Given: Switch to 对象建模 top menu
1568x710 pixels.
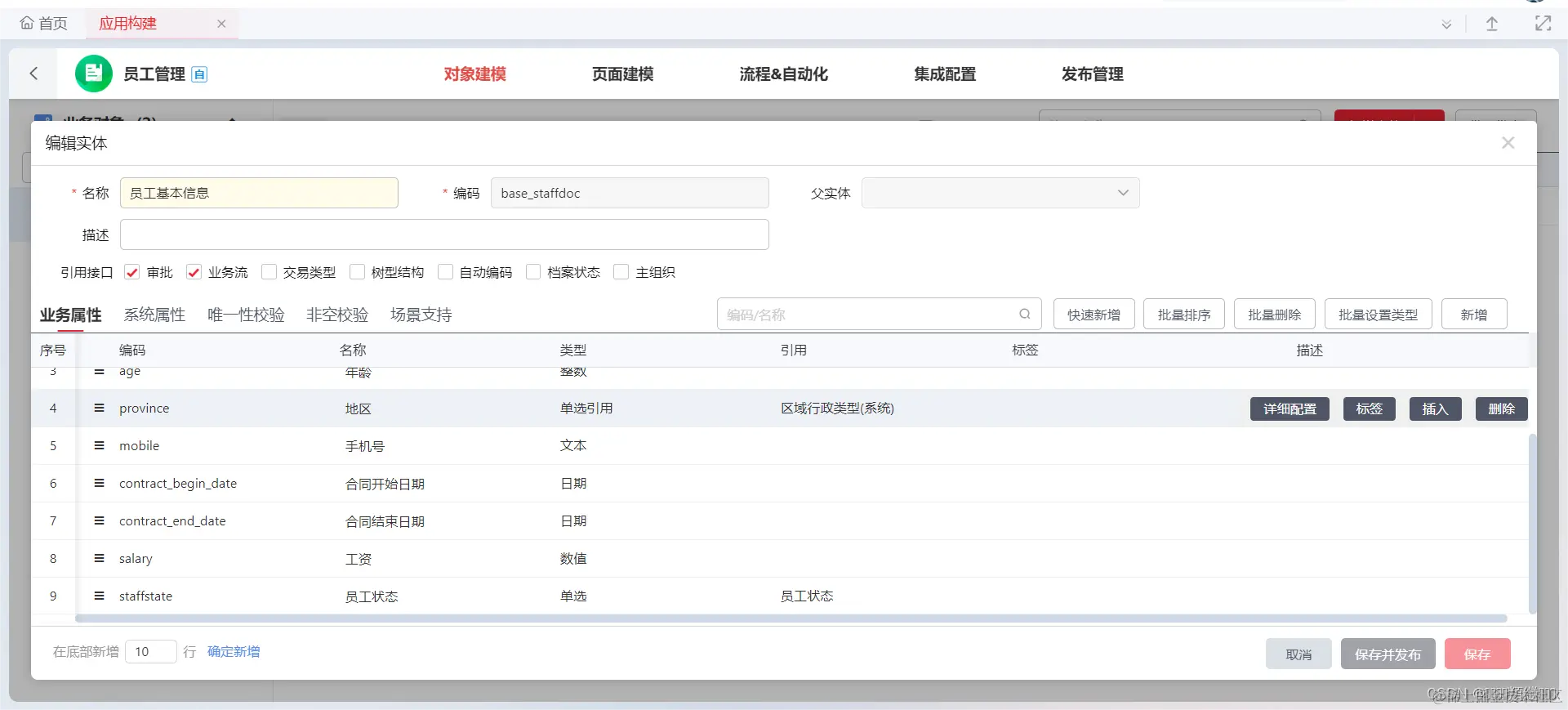Looking at the screenshot, I should [x=474, y=74].
